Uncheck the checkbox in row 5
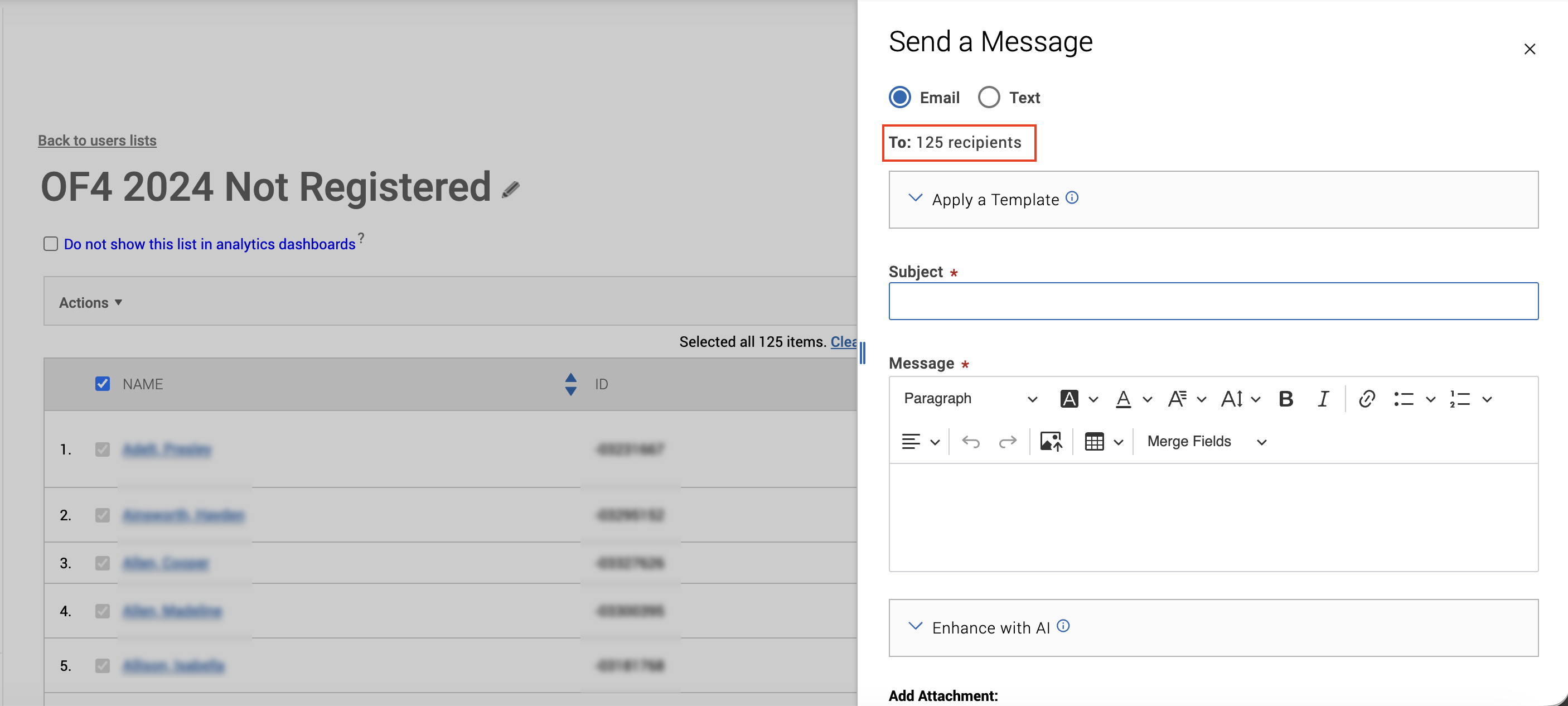 point(102,665)
